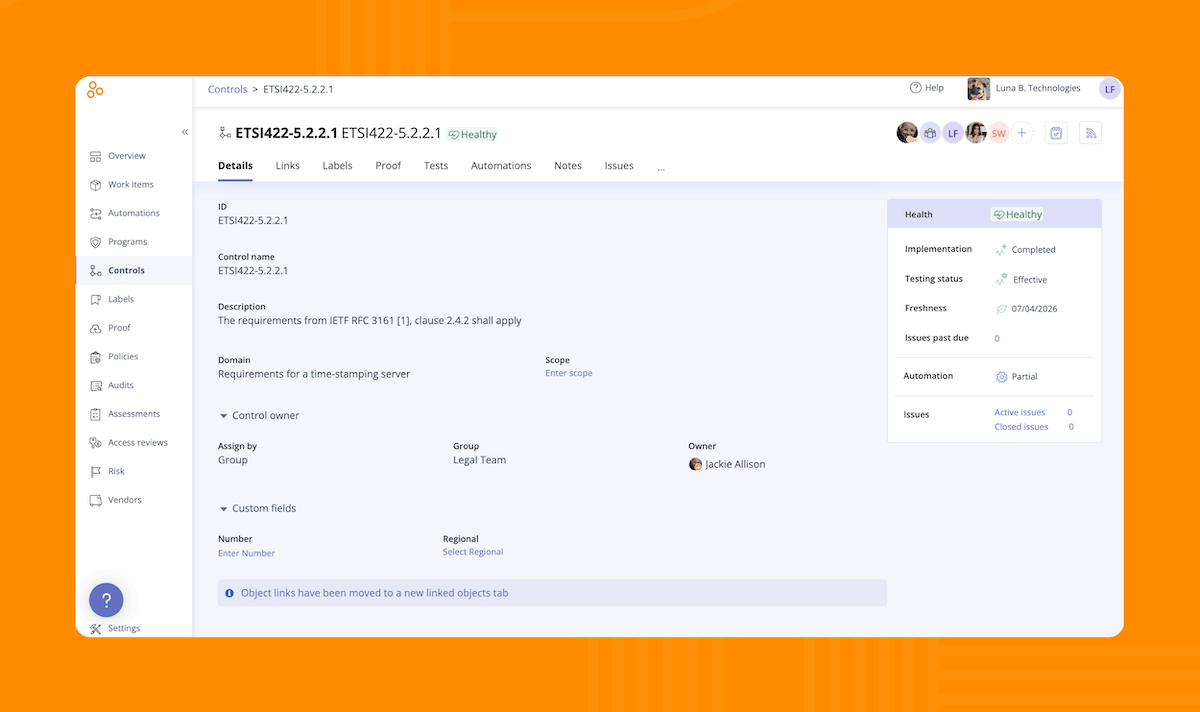Open Settings from the sidebar bottom

pos(124,628)
